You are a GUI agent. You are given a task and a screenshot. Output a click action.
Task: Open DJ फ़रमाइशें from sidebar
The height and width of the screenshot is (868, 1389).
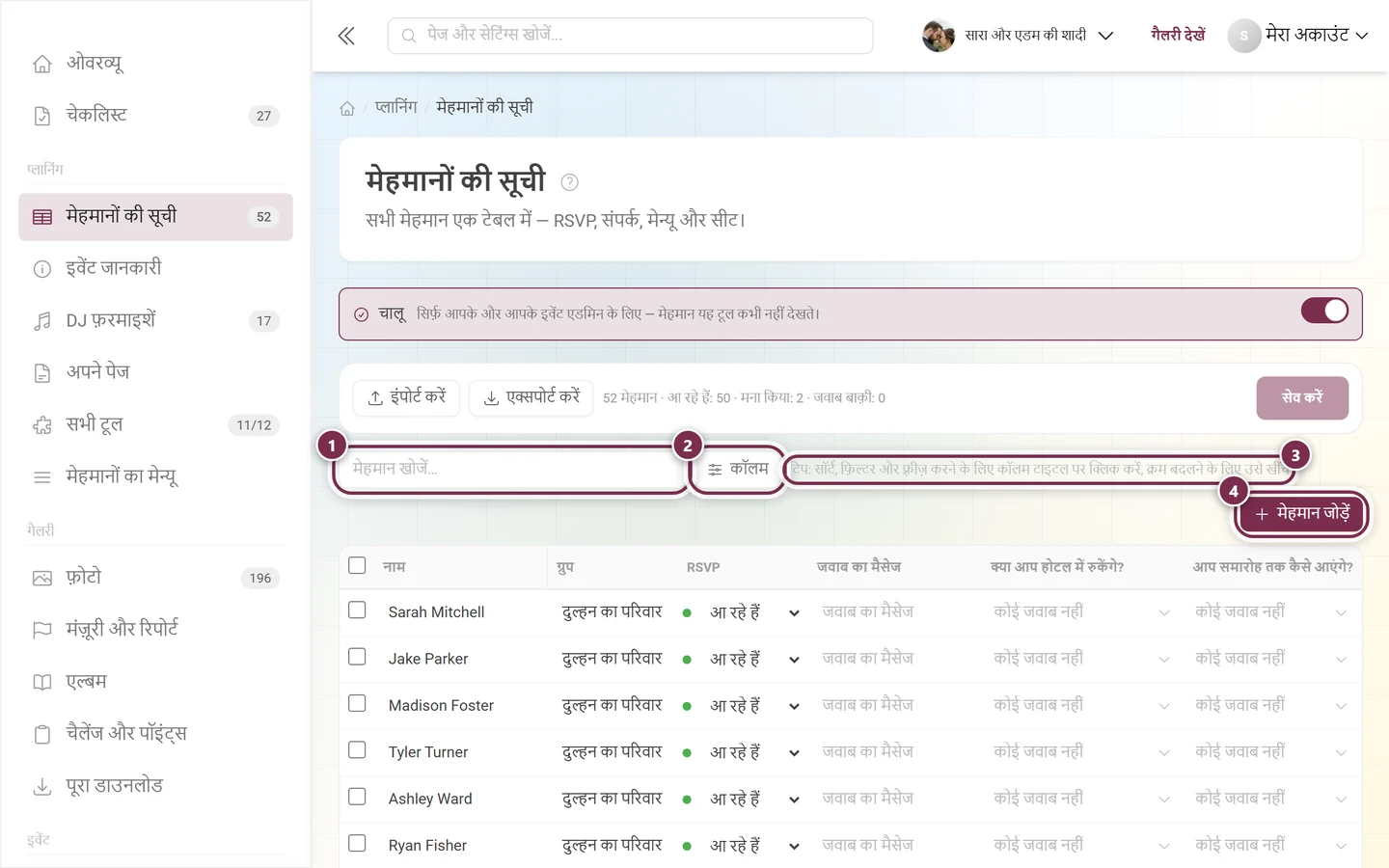pos(155,321)
